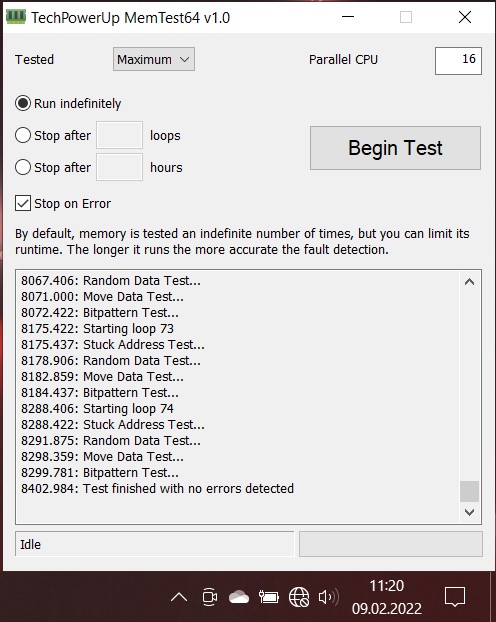Click log line '8182.859: Move Data Test...'
The width and height of the screenshot is (496, 622).
click(x=102, y=376)
